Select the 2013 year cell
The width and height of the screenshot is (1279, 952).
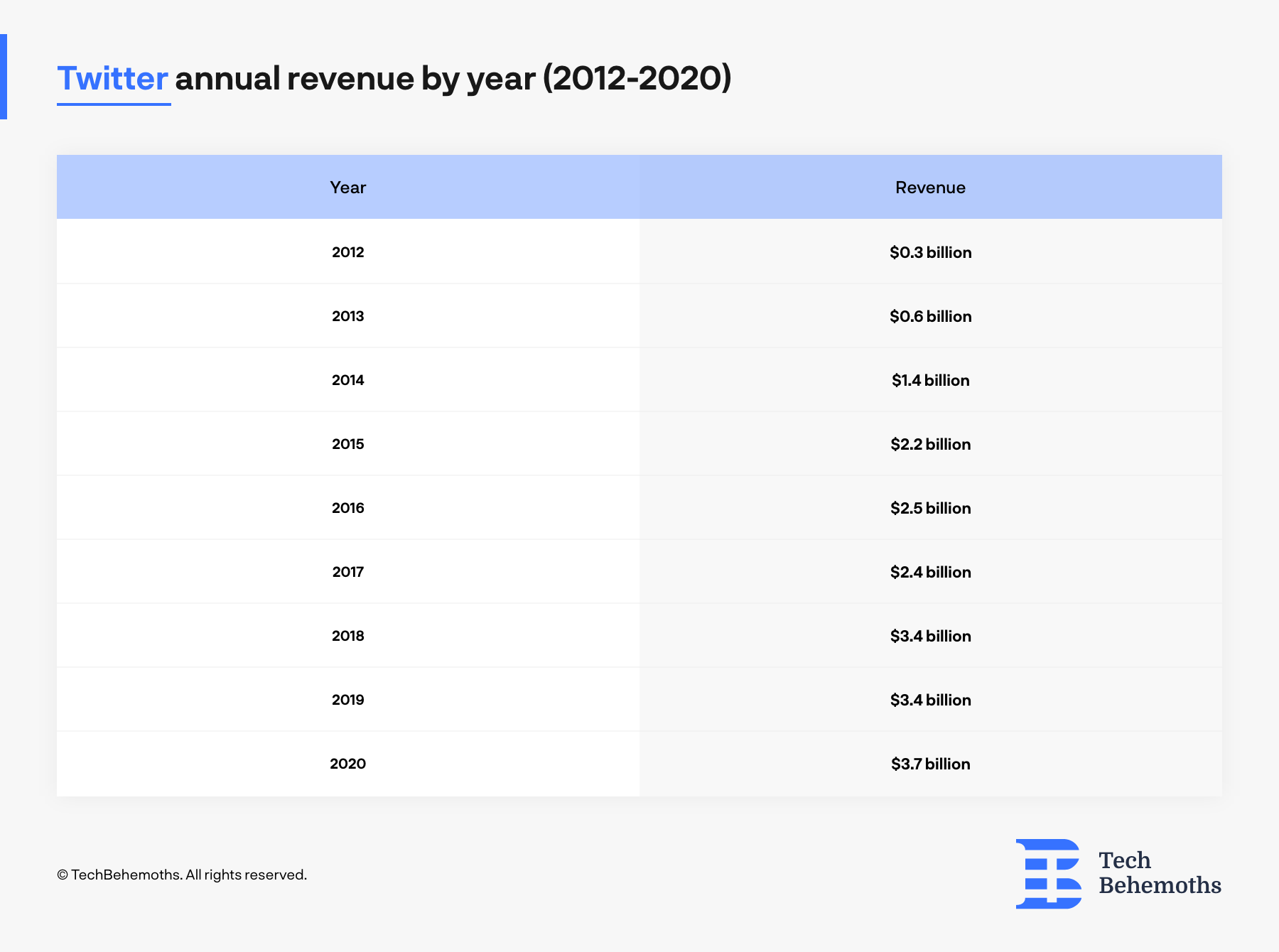(x=348, y=316)
